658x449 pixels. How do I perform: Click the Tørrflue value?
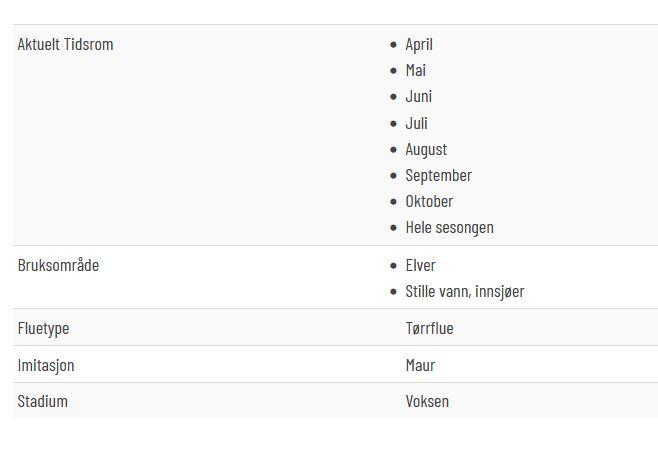pyautogui.click(x=429, y=329)
